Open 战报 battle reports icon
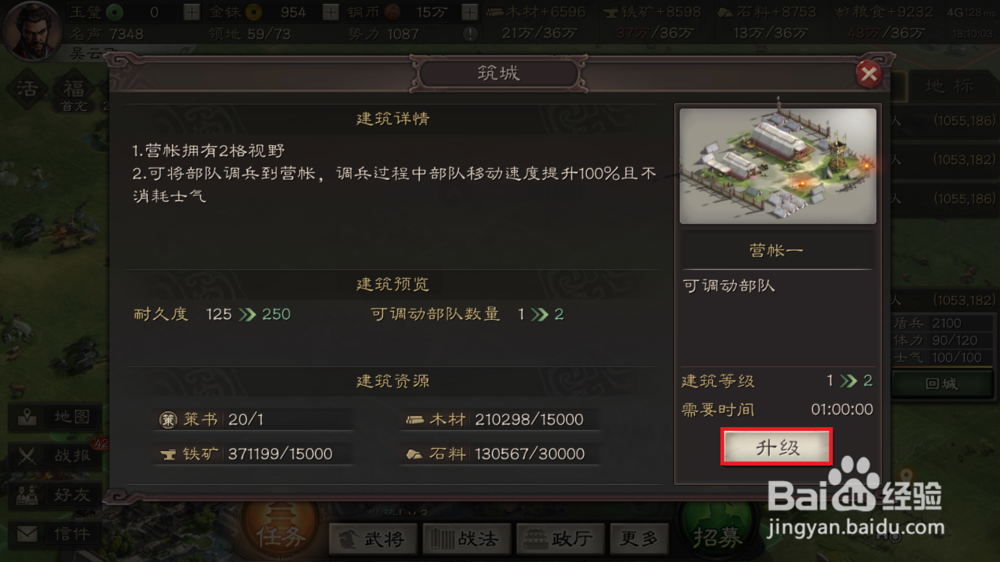 pyautogui.click(x=55, y=455)
